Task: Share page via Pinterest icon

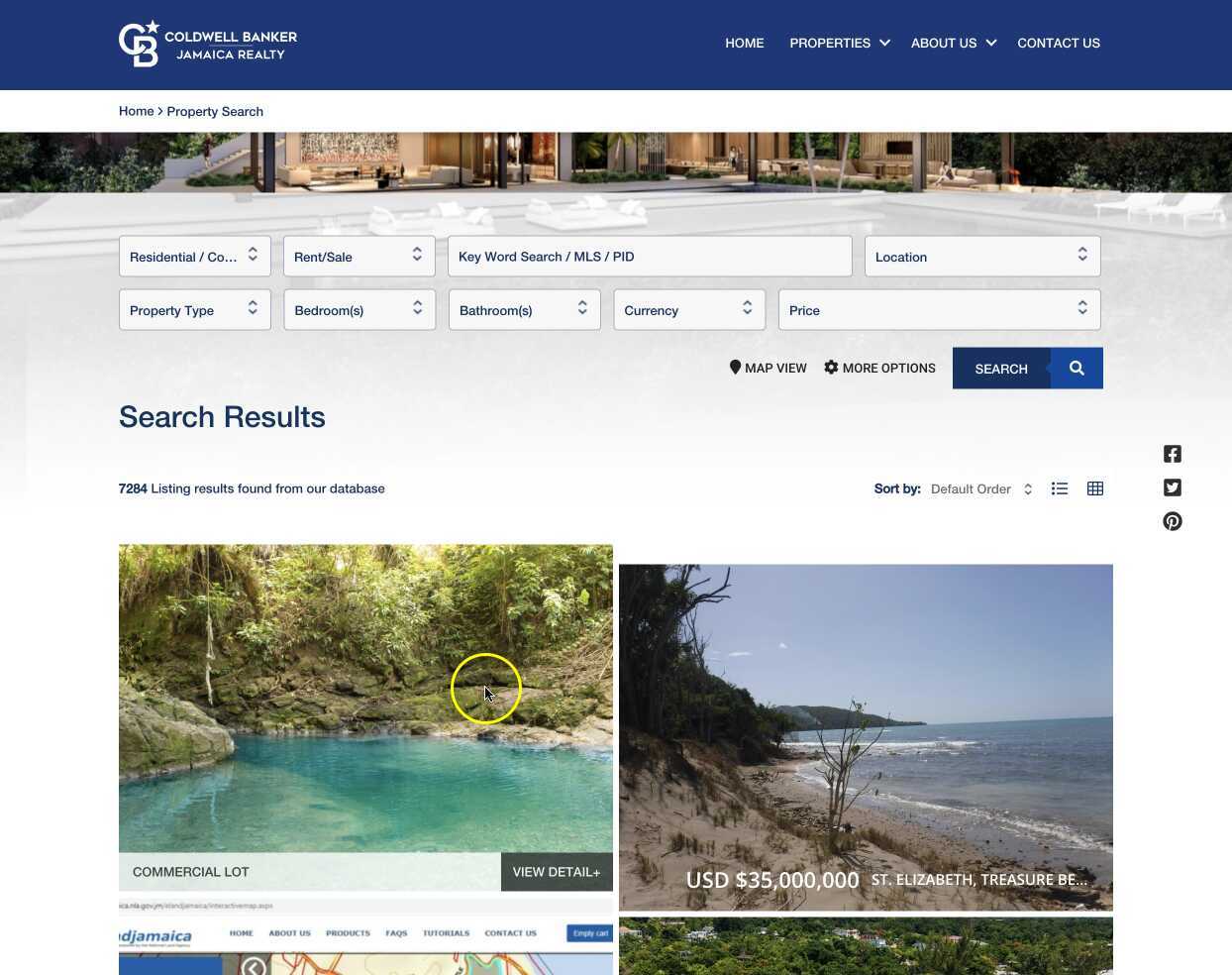Action: 1173,521
